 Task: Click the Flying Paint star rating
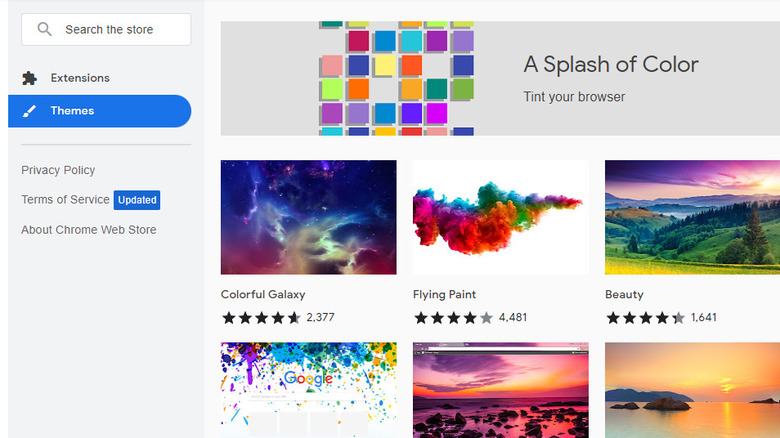click(x=453, y=318)
